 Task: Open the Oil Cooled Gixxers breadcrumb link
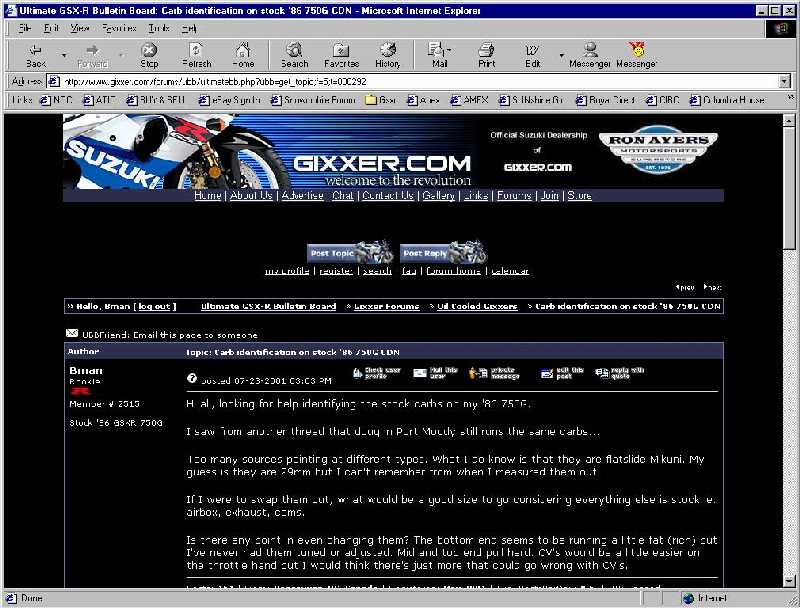click(x=478, y=306)
